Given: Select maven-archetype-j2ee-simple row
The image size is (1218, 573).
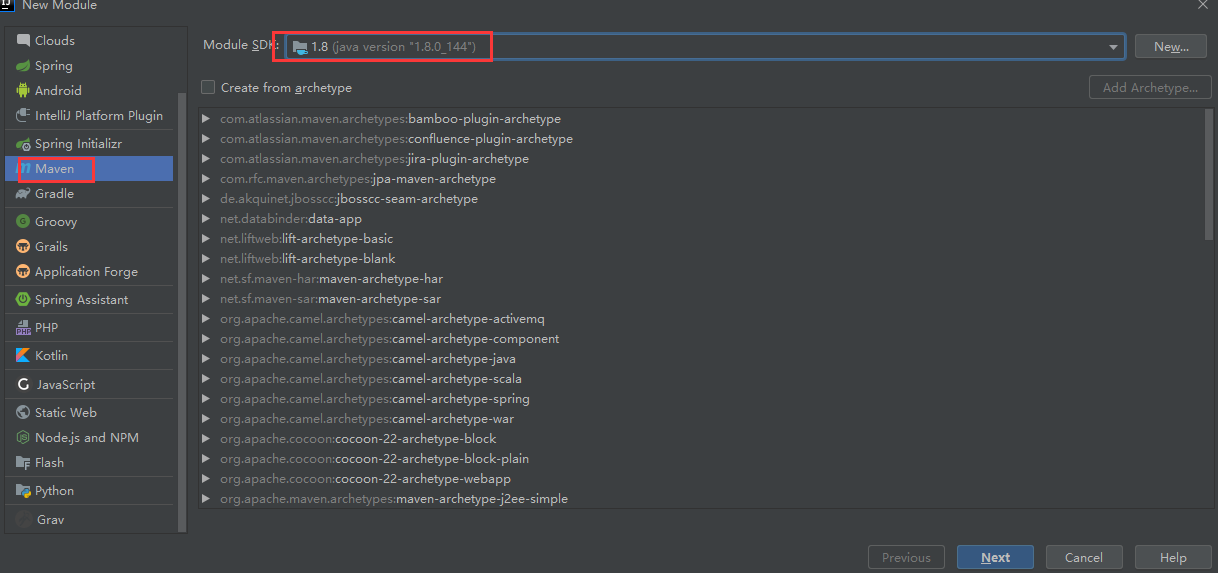Looking at the screenshot, I should pos(700,499).
